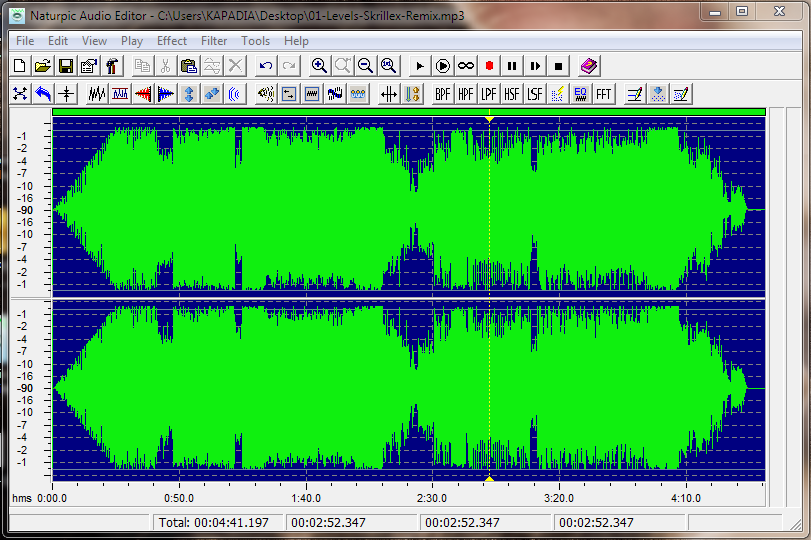Apply the red fade-in effect icon
The image size is (811, 540).
tap(142, 94)
